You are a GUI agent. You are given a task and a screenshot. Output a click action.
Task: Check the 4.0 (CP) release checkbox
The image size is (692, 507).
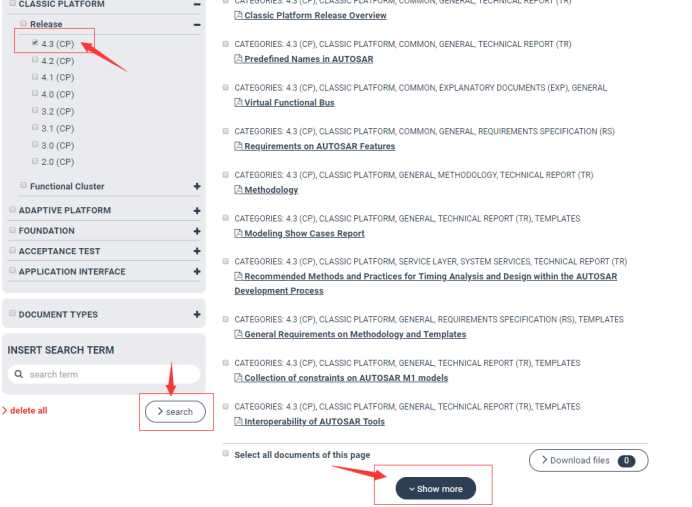[x=35, y=94]
